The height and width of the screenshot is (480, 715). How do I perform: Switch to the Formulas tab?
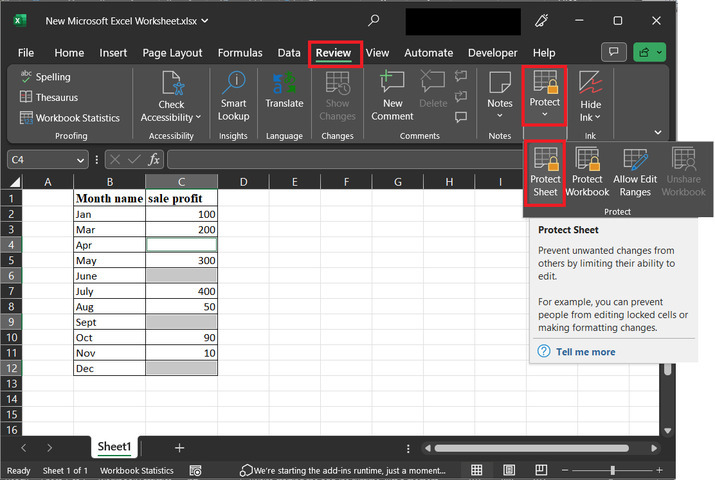click(240, 53)
